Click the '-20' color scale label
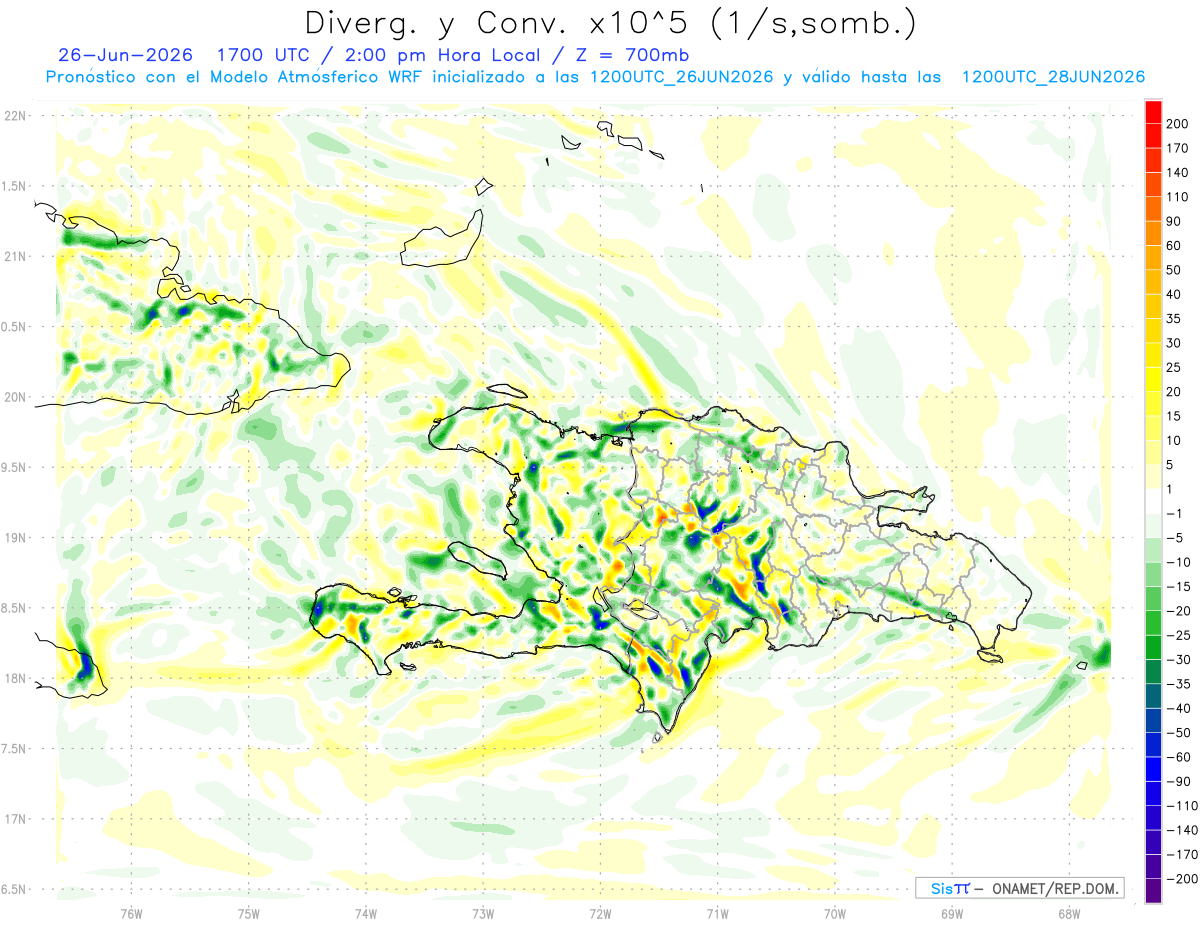 pyautogui.click(x=1178, y=611)
